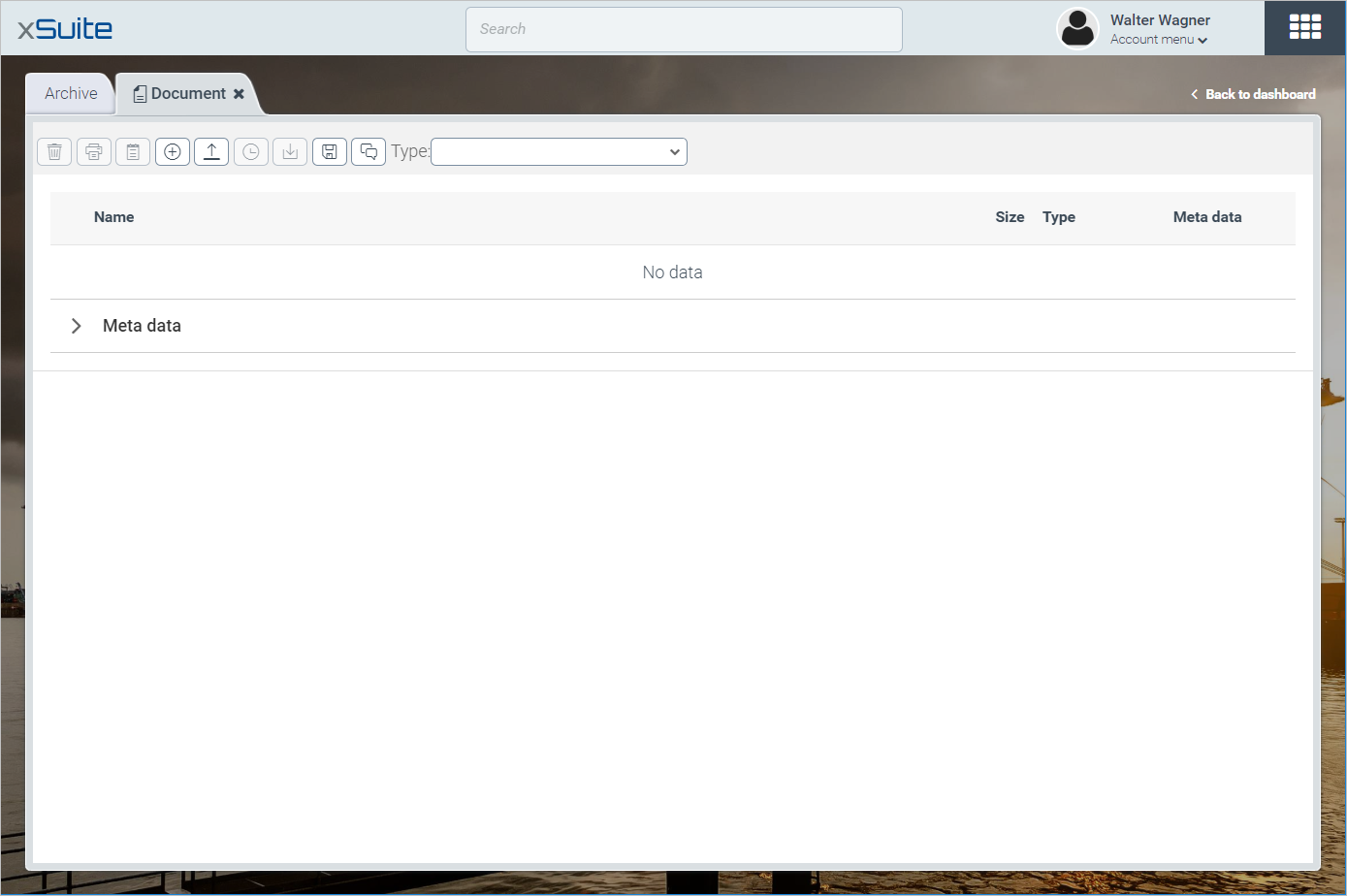Focus the Search input field
This screenshot has height=896, width=1347.
pyautogui.click(x=684, y=29)
